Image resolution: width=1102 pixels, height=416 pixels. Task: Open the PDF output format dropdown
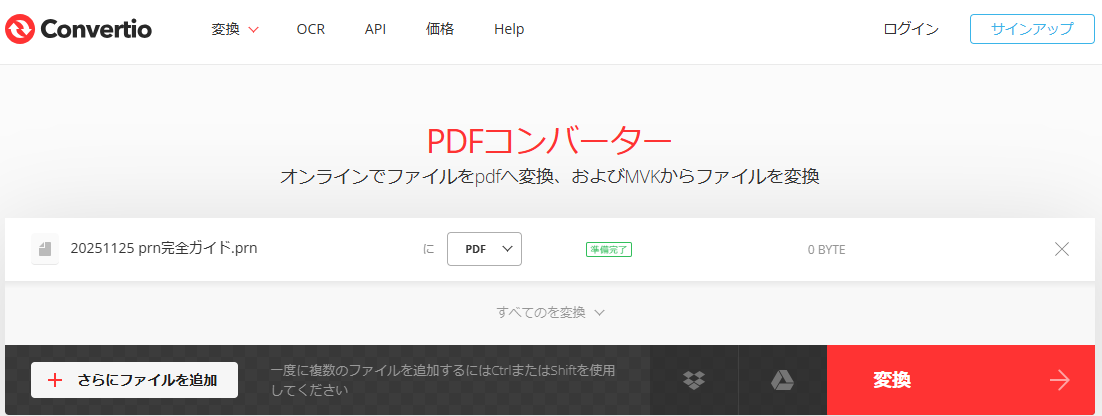pos(484,249)
